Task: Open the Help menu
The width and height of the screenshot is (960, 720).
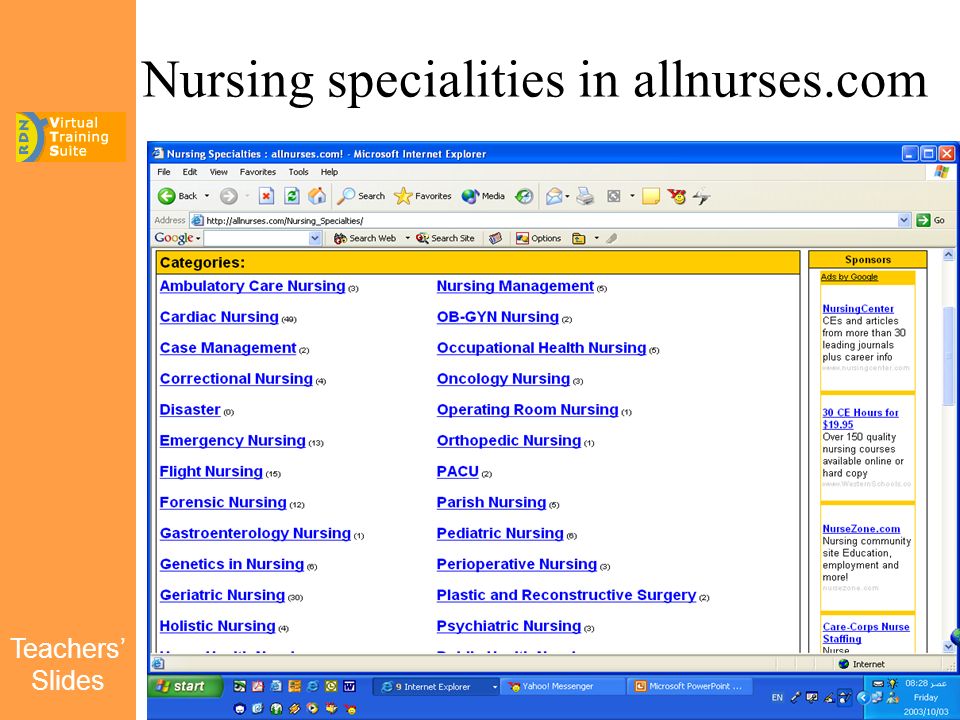Action: [329, 172]
